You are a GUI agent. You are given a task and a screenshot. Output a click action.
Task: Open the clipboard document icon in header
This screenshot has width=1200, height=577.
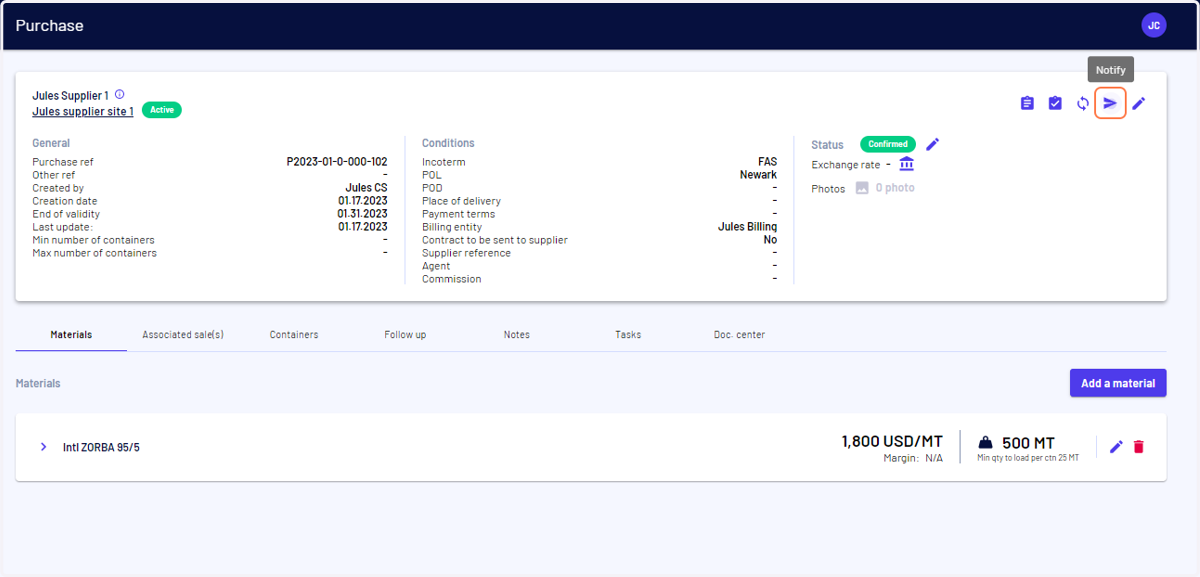point(1027,103)
